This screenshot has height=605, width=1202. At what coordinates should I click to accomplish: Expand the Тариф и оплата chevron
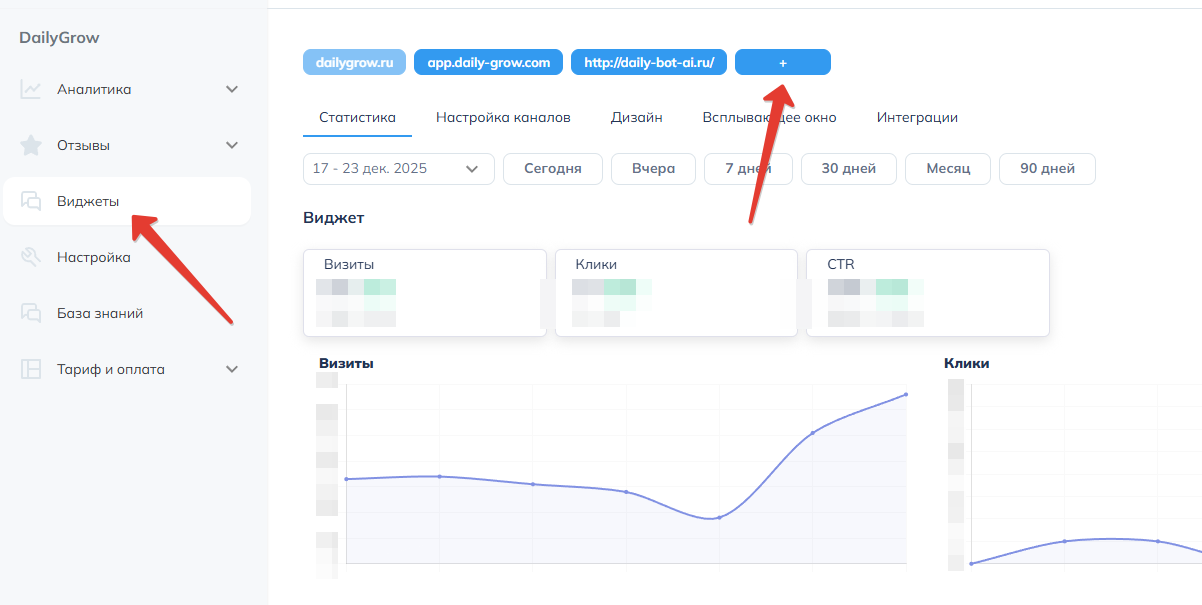click(232, 370)
